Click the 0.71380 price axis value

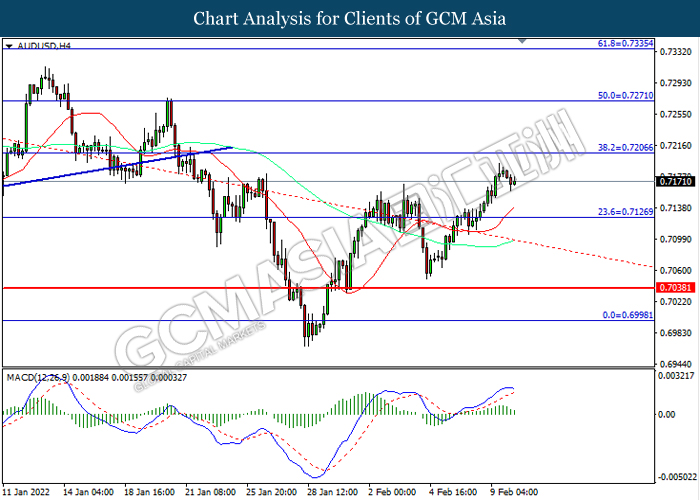point(675,208)
